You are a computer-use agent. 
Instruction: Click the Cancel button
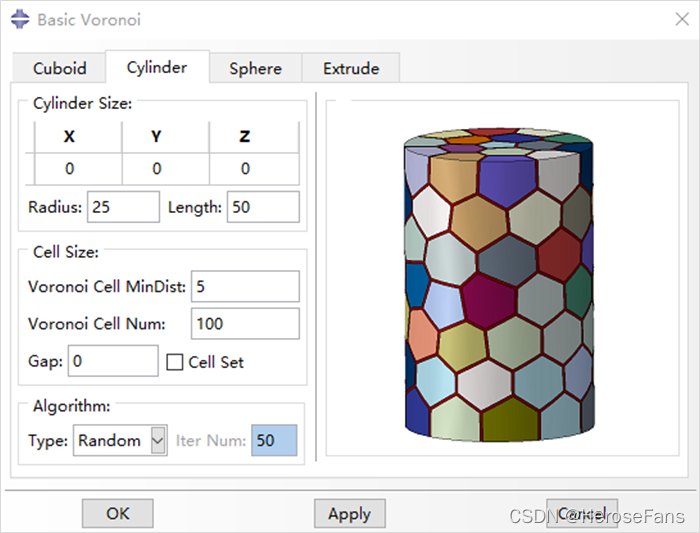point(582,514)
